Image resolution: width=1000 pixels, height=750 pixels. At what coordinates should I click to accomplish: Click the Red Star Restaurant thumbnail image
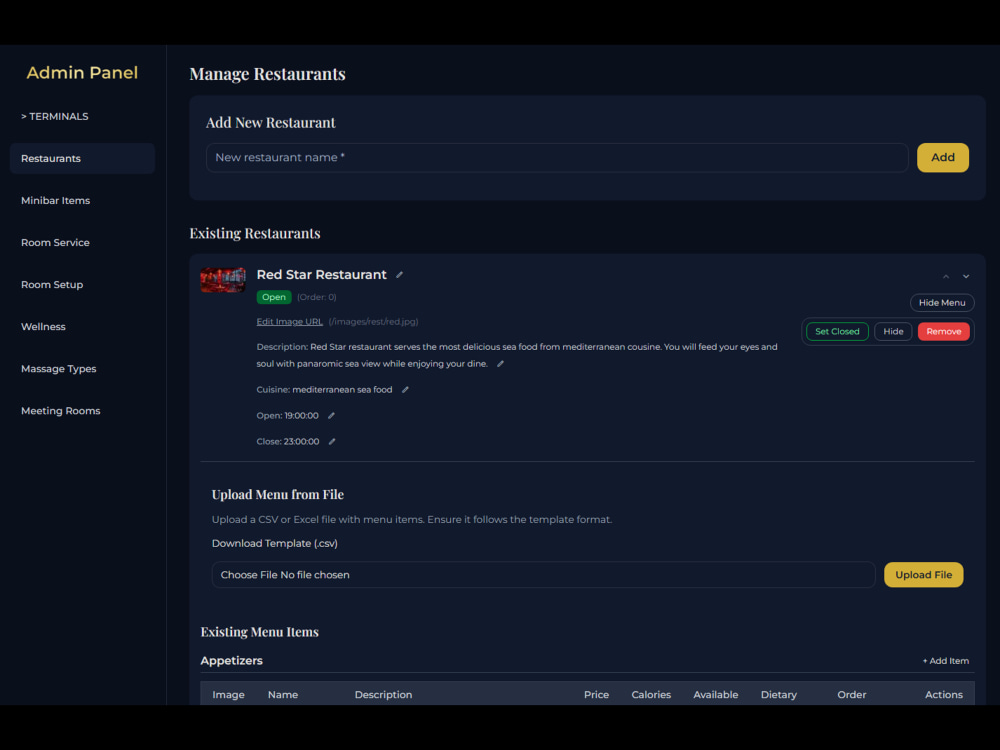pos(223,279)
